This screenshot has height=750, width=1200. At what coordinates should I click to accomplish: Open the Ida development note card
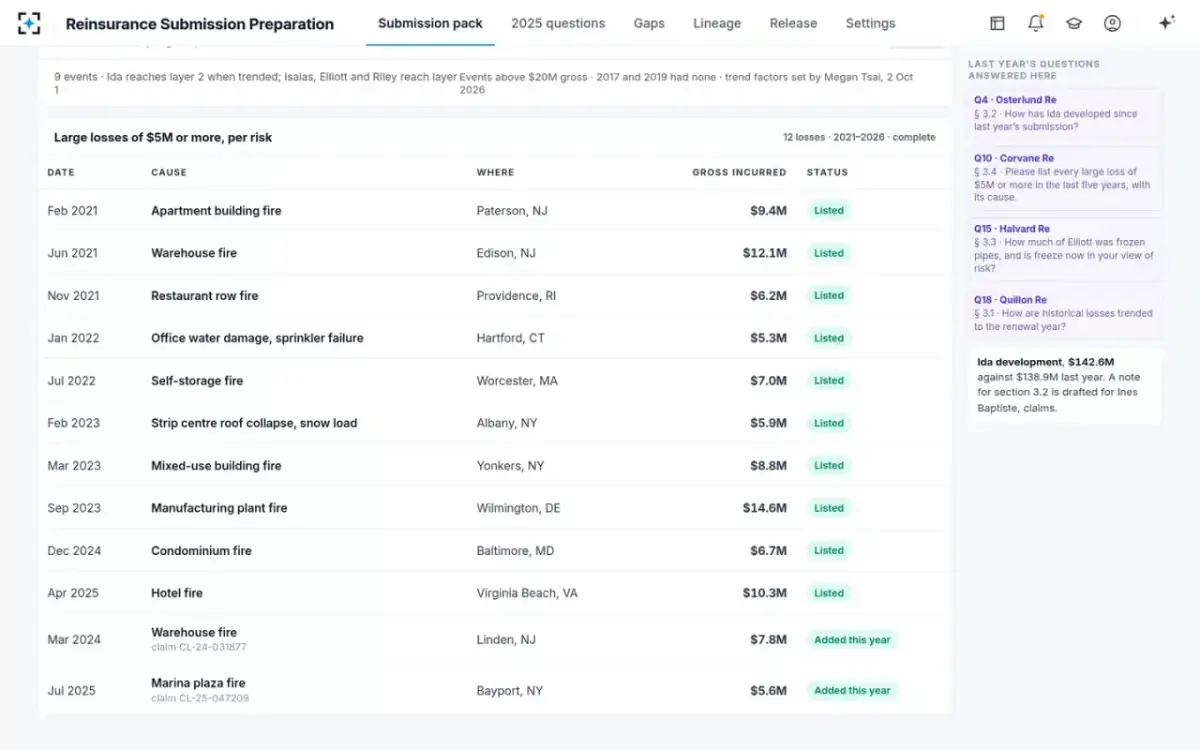pos(1065,385)
